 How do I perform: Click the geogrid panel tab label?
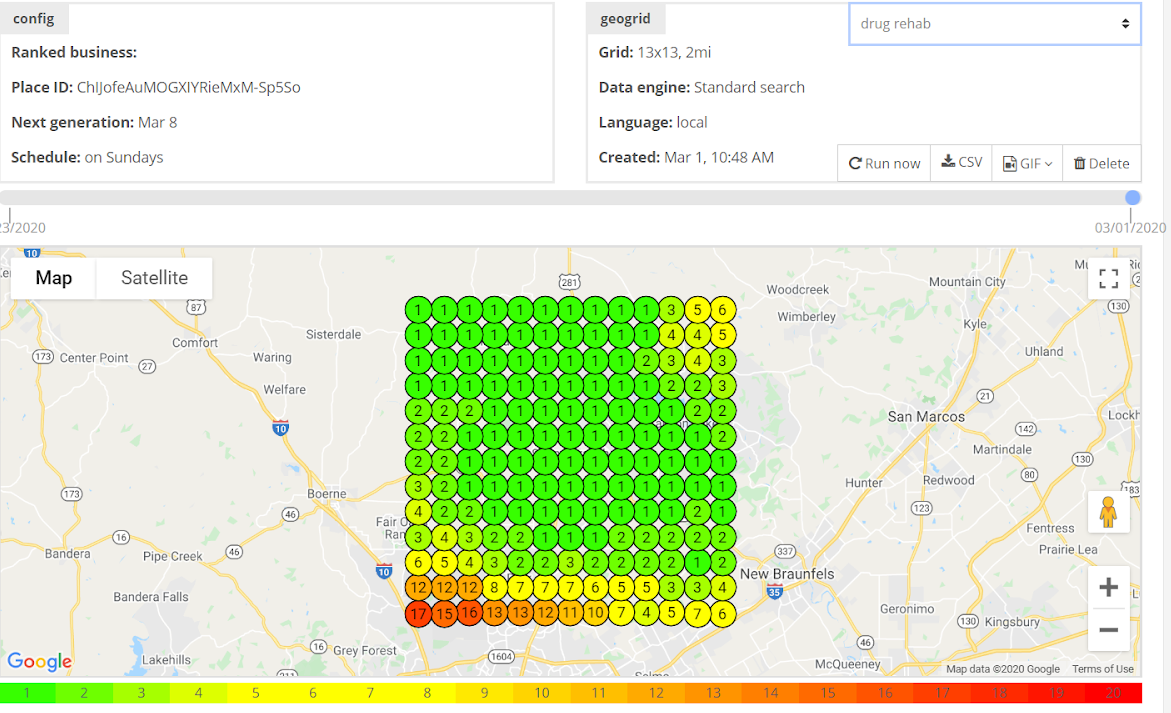click(x=625, y=18)
